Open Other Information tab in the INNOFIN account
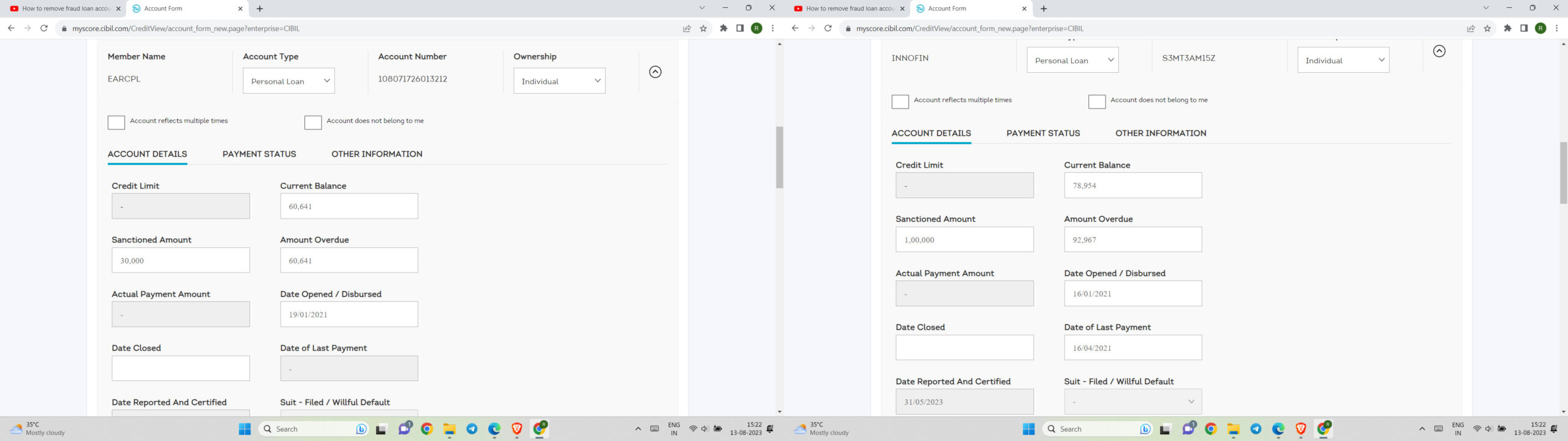1568x441 pixels. 1160,134
